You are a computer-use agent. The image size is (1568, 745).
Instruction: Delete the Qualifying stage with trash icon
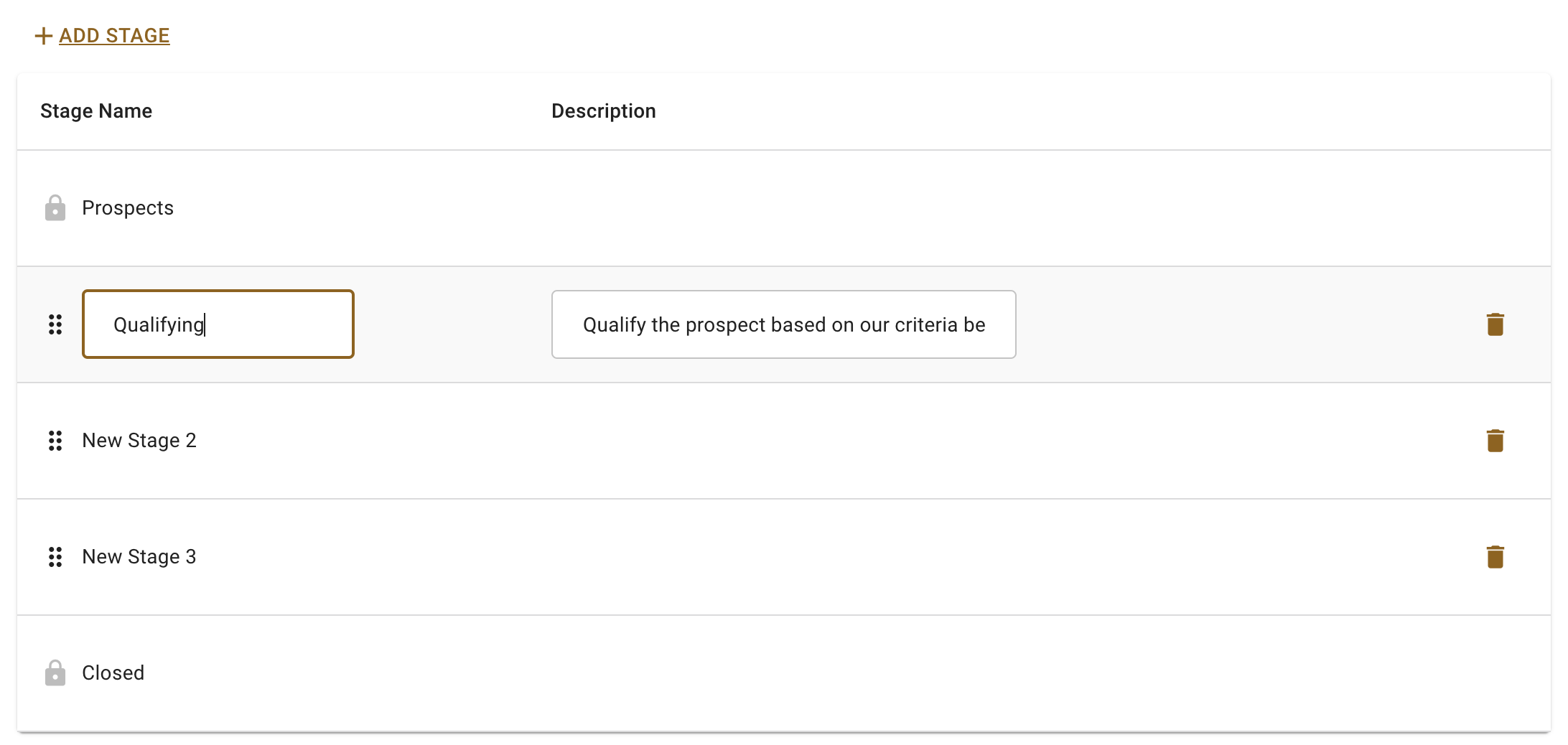(1495, 324)
